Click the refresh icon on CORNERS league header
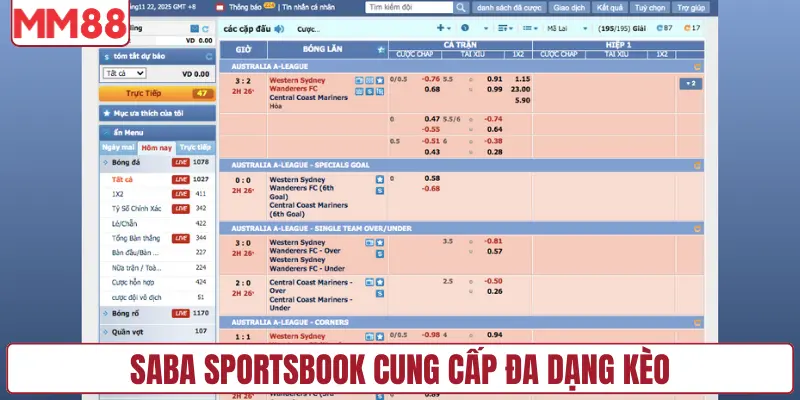800x400 pixels. pyautogui.click(x=697, y=322)
